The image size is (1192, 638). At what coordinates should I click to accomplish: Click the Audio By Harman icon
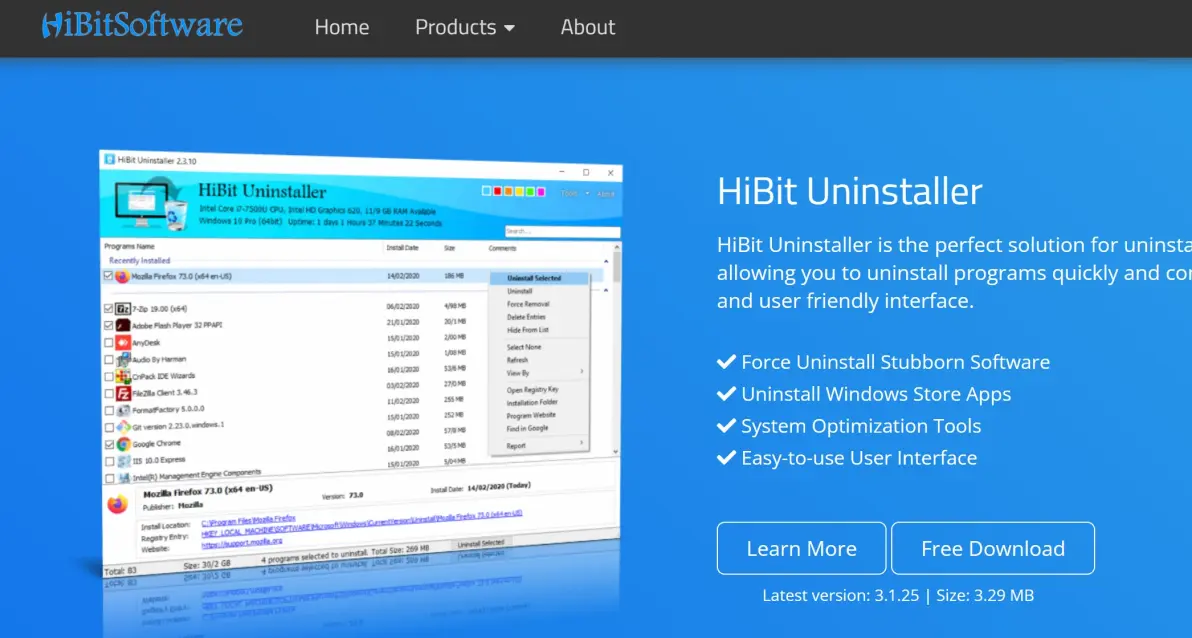(x=122, y=359)
